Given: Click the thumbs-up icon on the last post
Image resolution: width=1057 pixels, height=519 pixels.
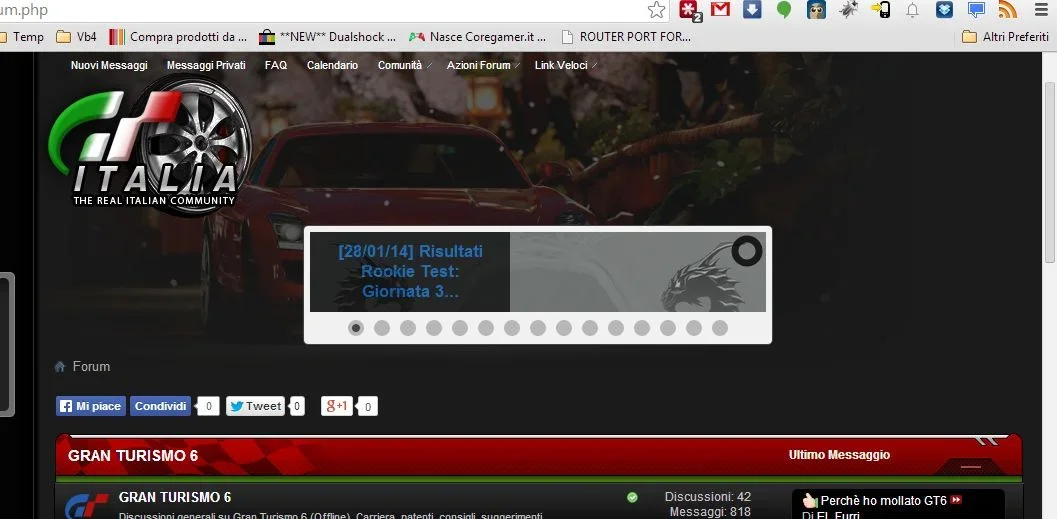Looking at the screenshot, I should click(x=810, y=501).
